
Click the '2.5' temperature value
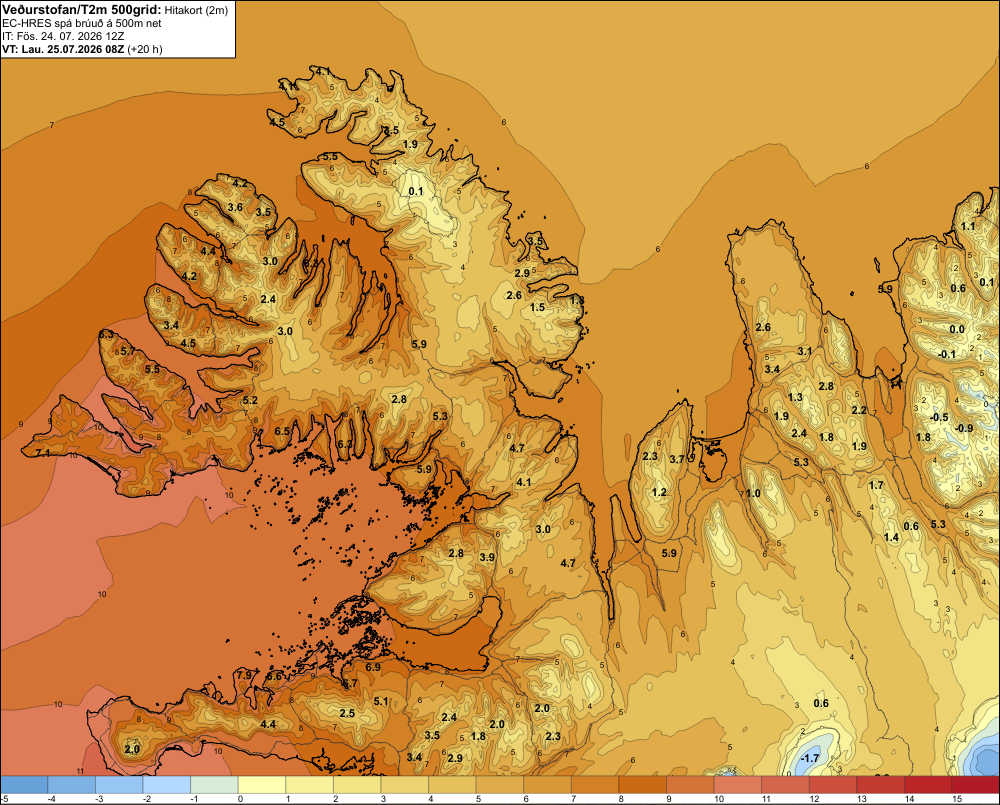(x=347, y=713)
